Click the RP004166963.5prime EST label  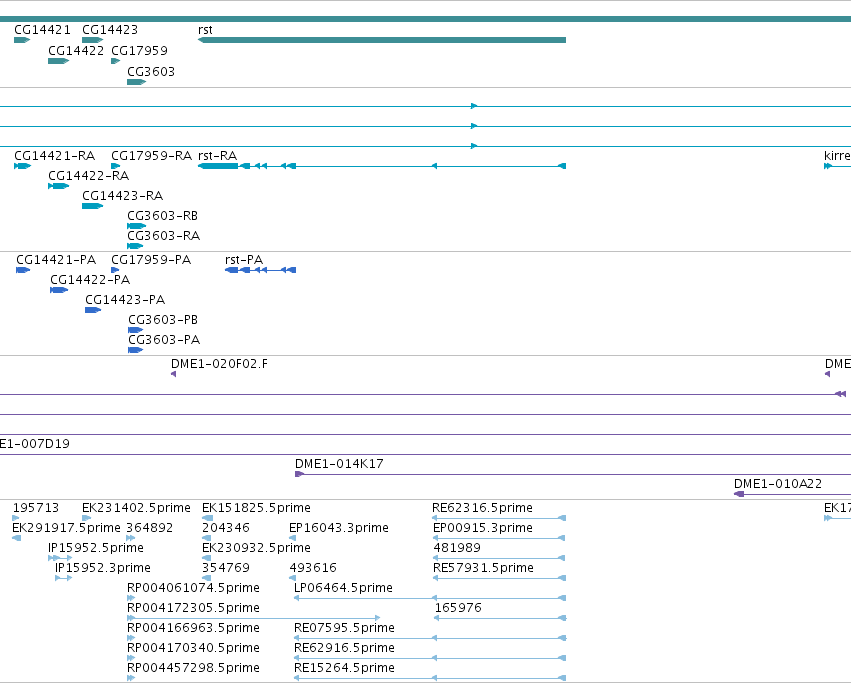tap(193, 629)
